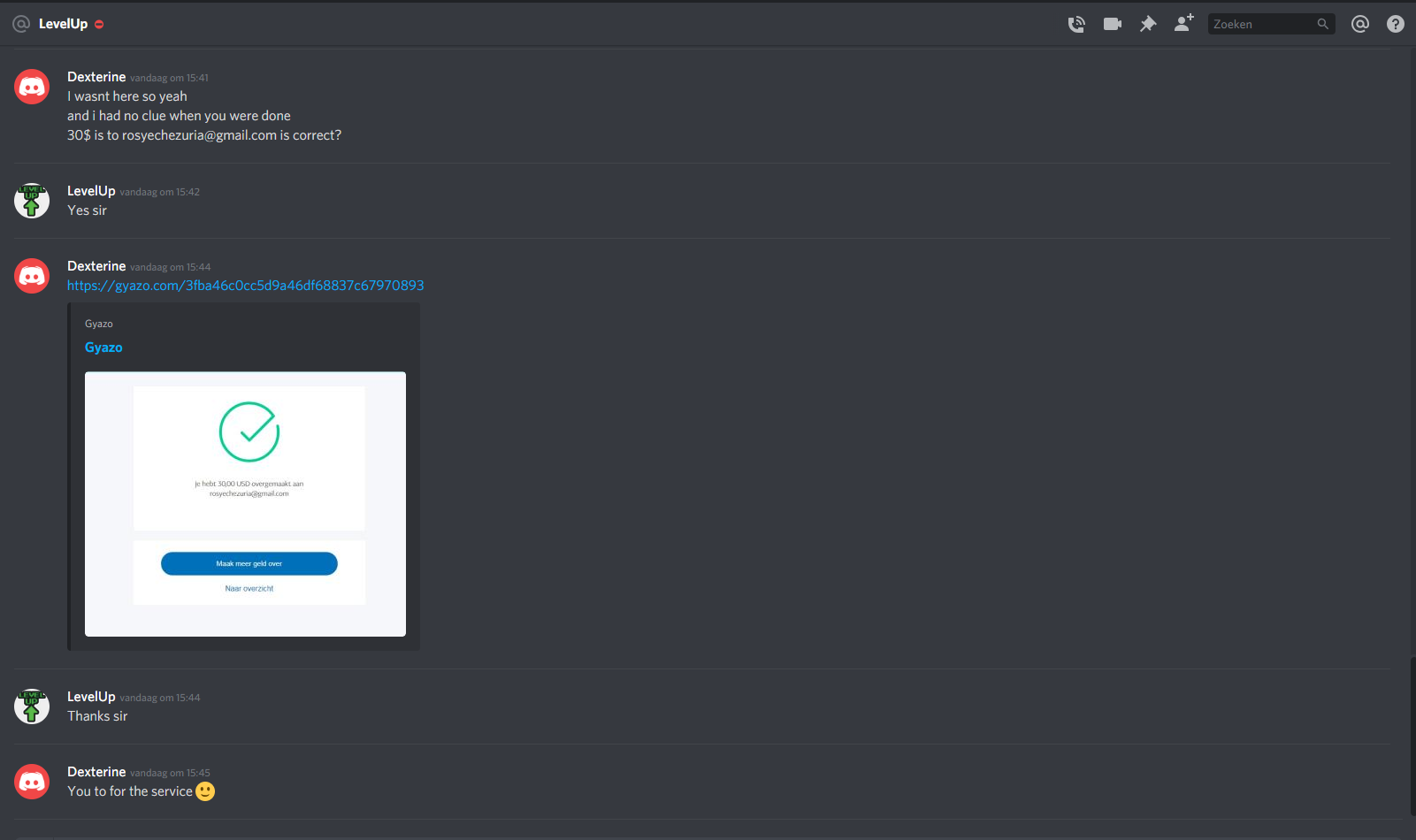Viewport: 1416px width, 840px height.
Task: Open the gyazo.com screenshot link
Action: pos(246,286)
